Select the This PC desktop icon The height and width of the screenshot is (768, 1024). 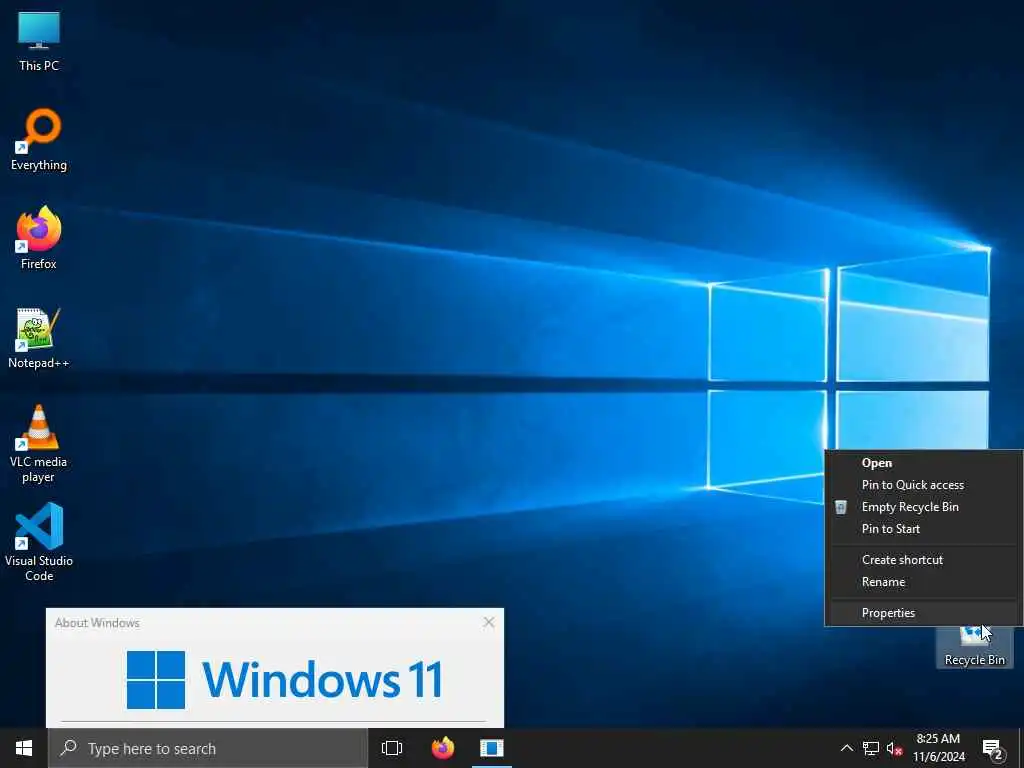(x=39, y=40)
